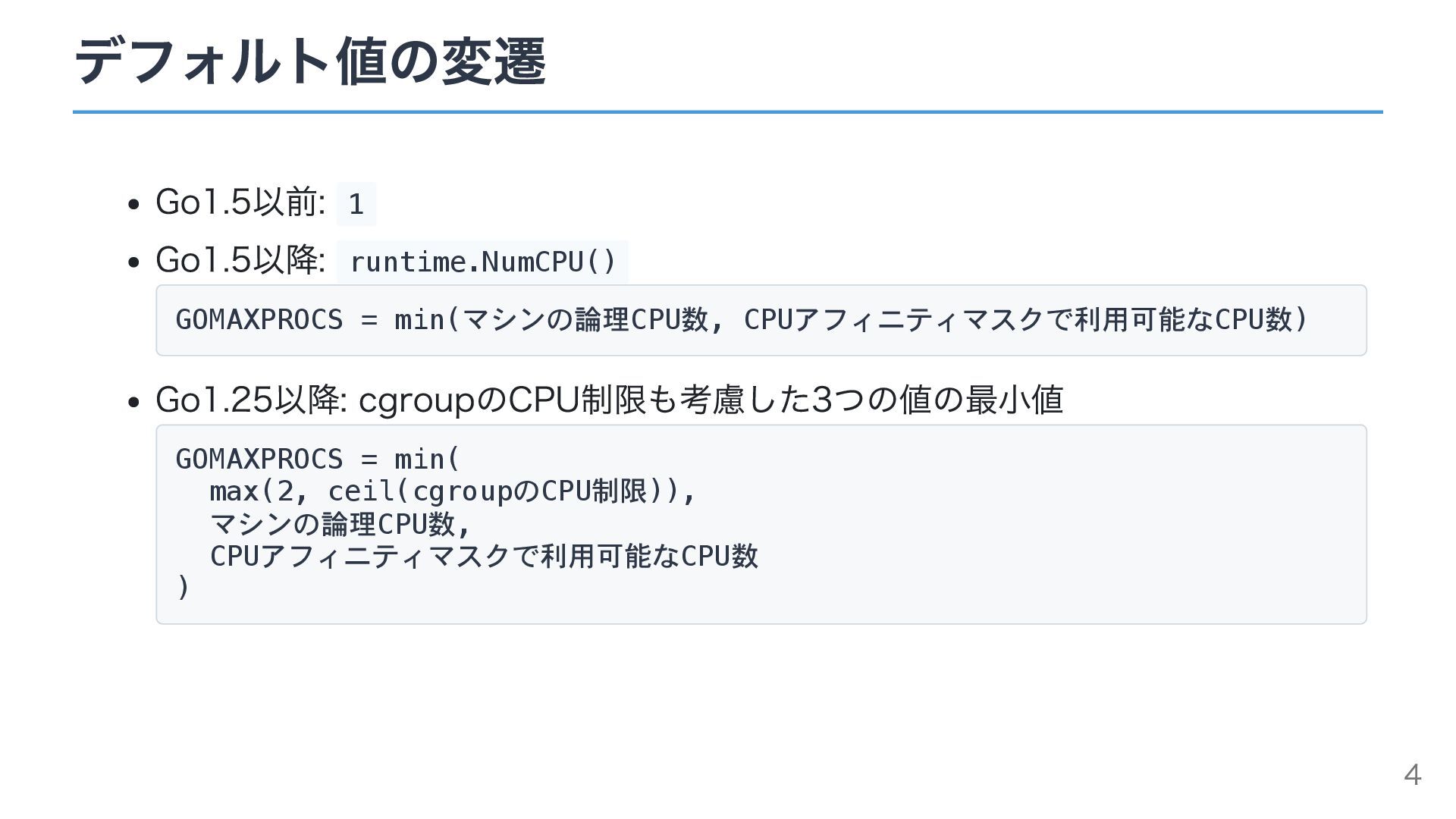Click the first GOMAXPROCS = min code block
This screenshot has width=1456, height=819.
pyautogui.click(x=761, y=320)
